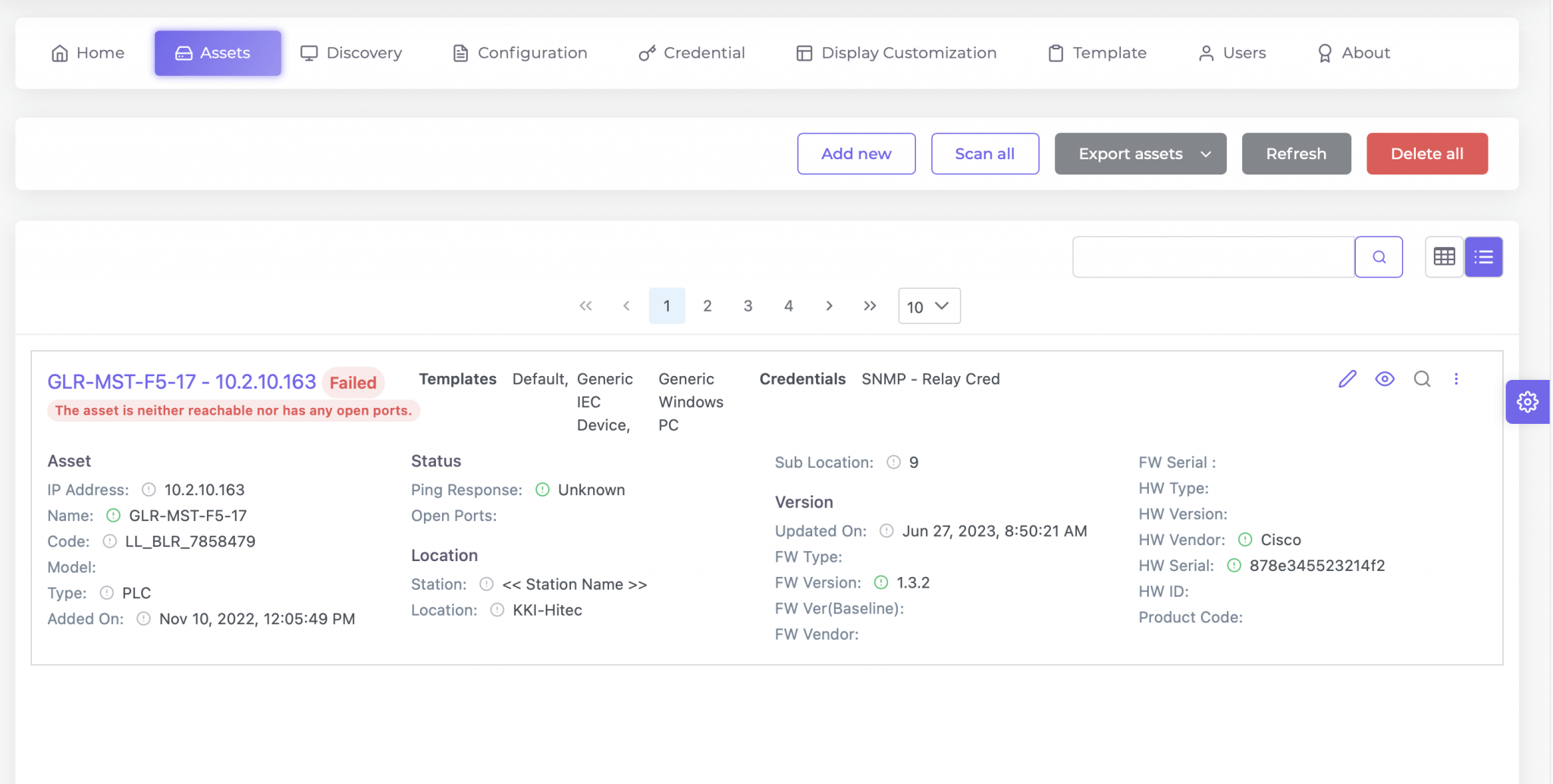Click the pencil edit icon for asset
Viewport: 1553px width, 784px height.
[1347, 379]
